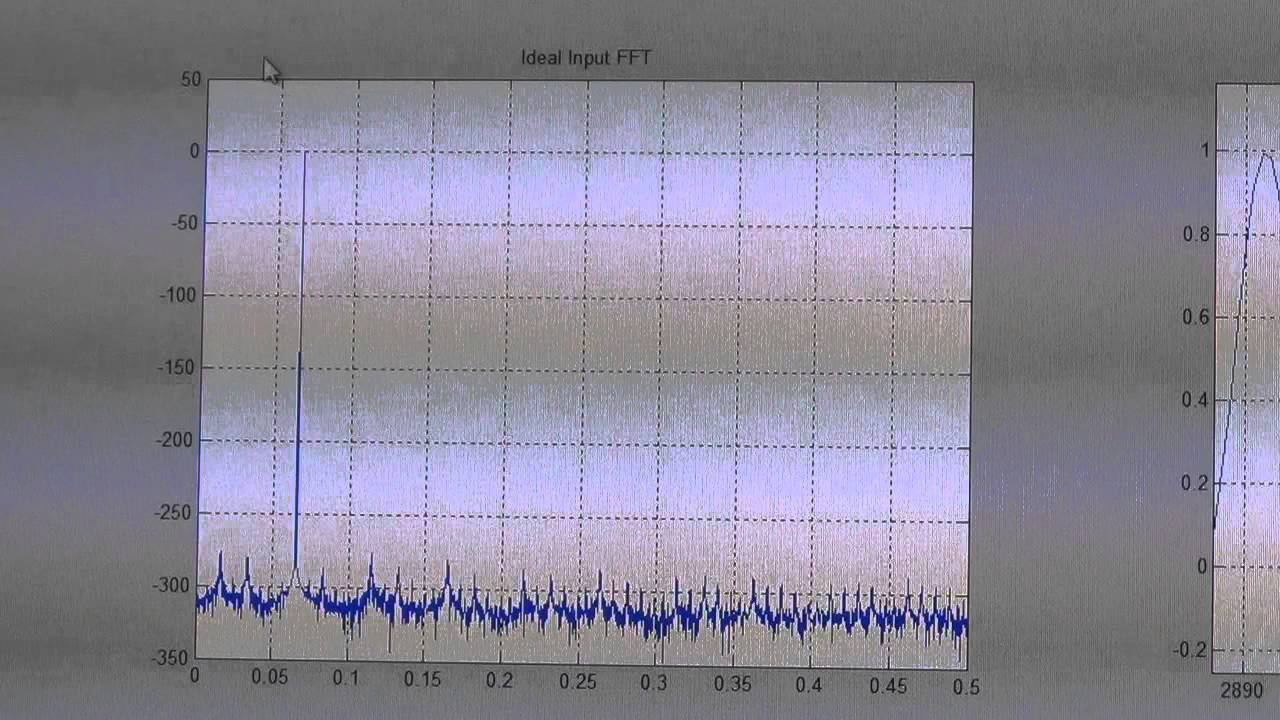Click y-axis label -250 on FFT plot
This screenshot has height=720, width=1280.
(x=174, y=513)
